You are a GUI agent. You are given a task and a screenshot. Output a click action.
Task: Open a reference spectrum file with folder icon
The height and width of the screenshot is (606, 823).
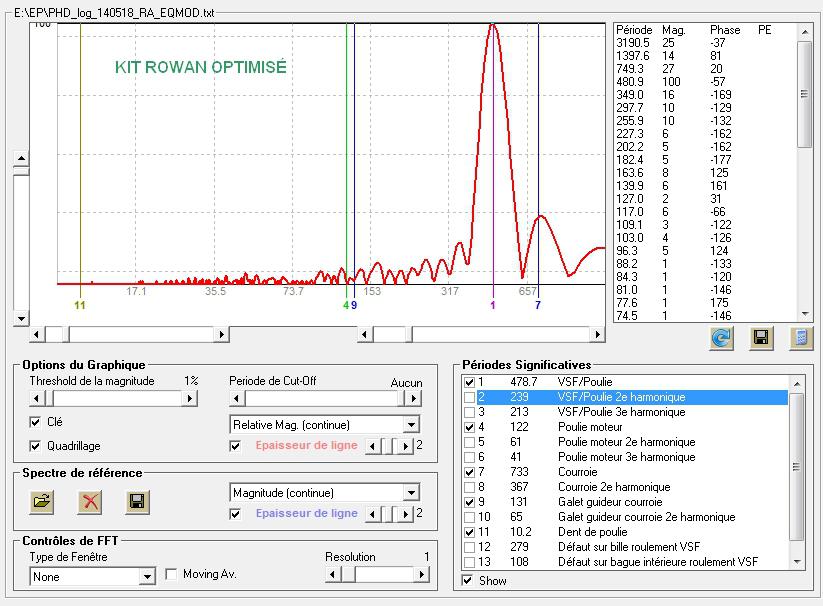click(41, 502)
